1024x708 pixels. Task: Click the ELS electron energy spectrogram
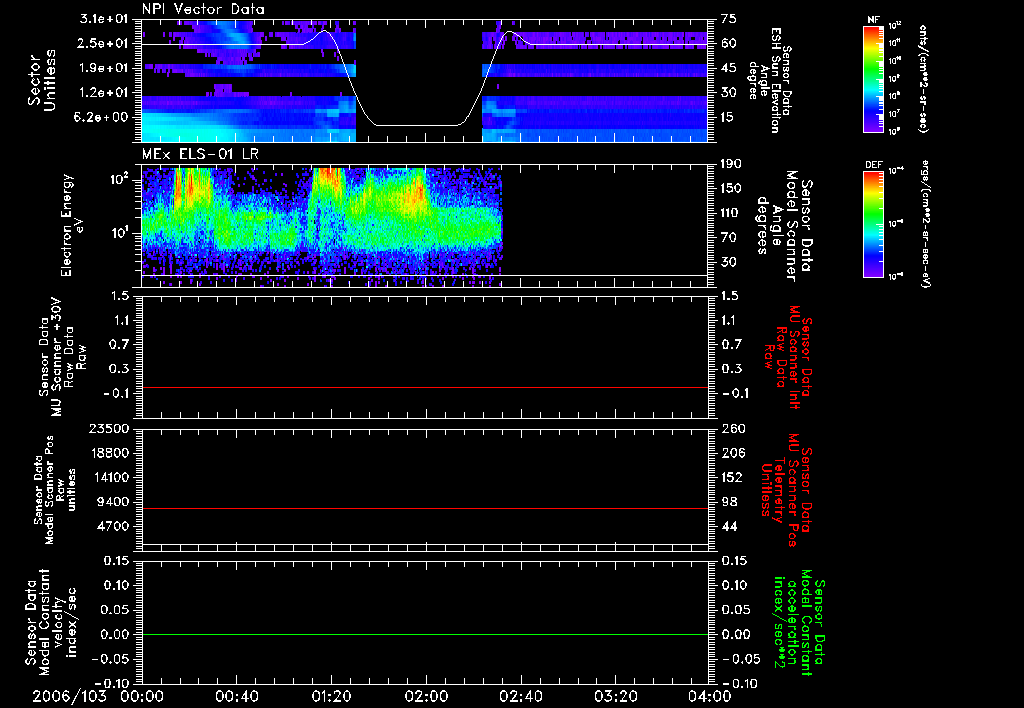click(425, 226)
